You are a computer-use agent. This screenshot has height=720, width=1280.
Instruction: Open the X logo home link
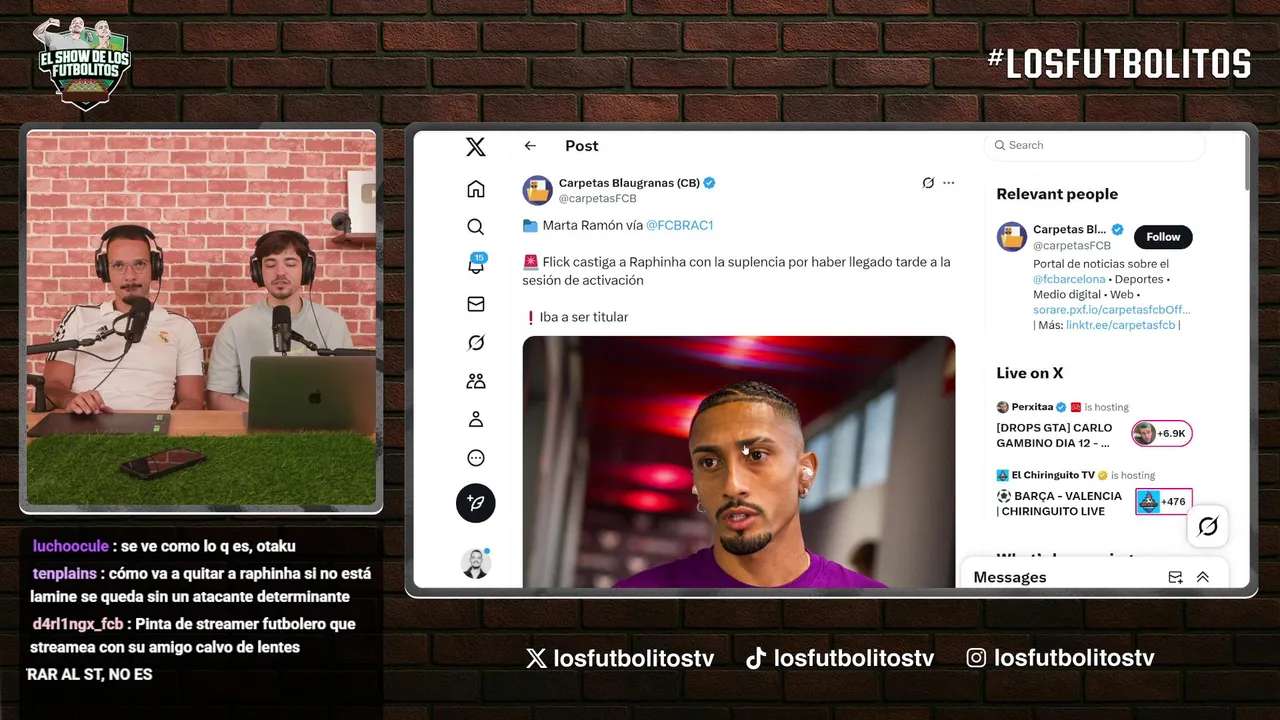click(x=476, y=147)
